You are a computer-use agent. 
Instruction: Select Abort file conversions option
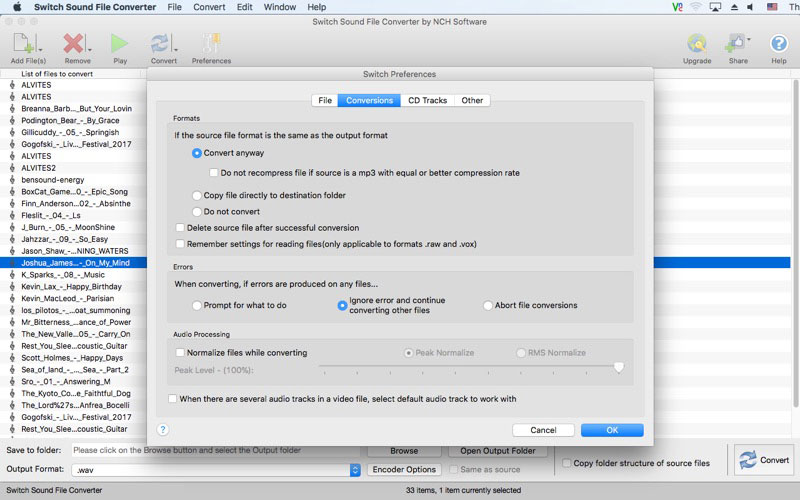point(488,305)
